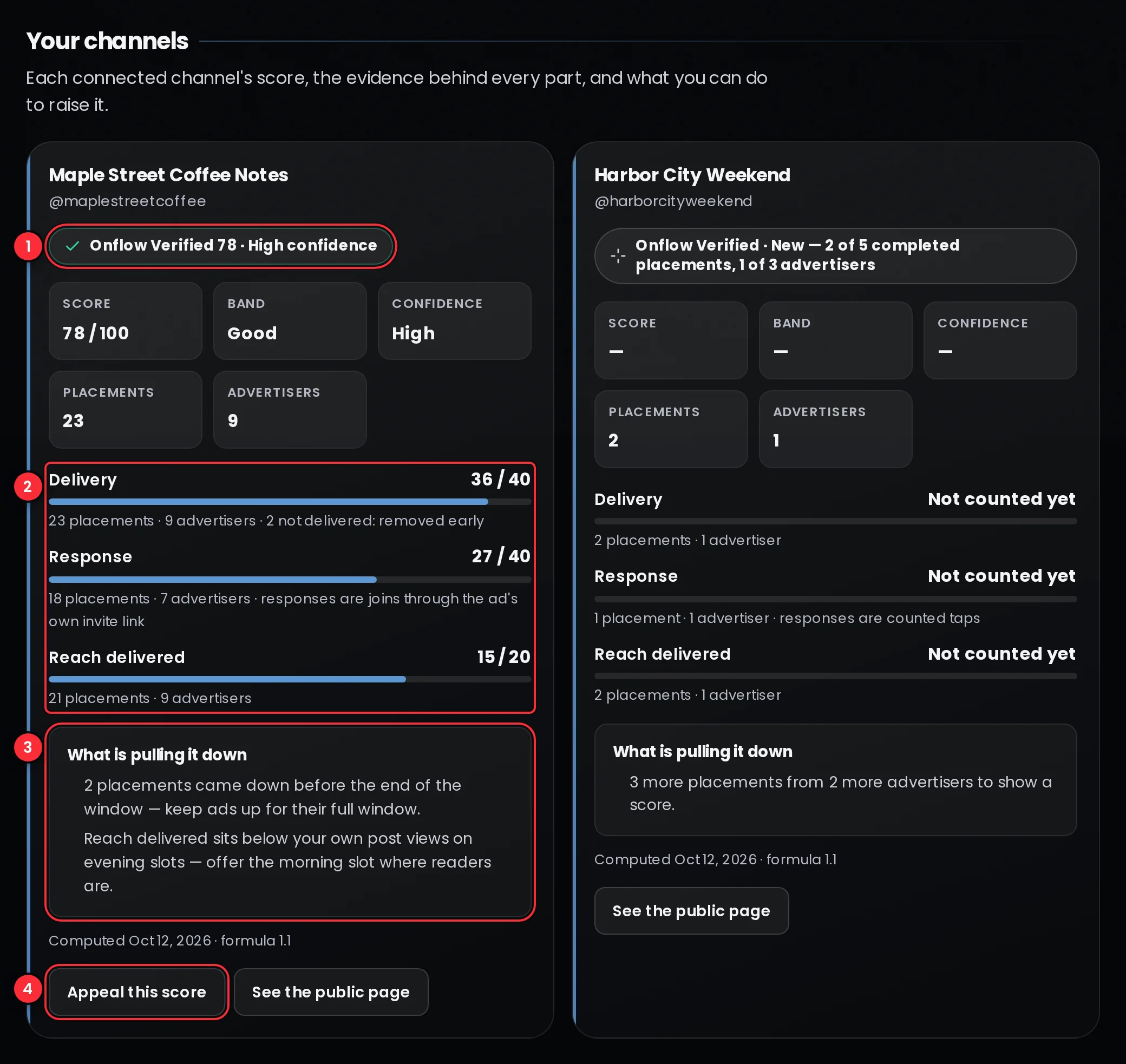Select the Harbor City Weekend title

coord(692,175)
